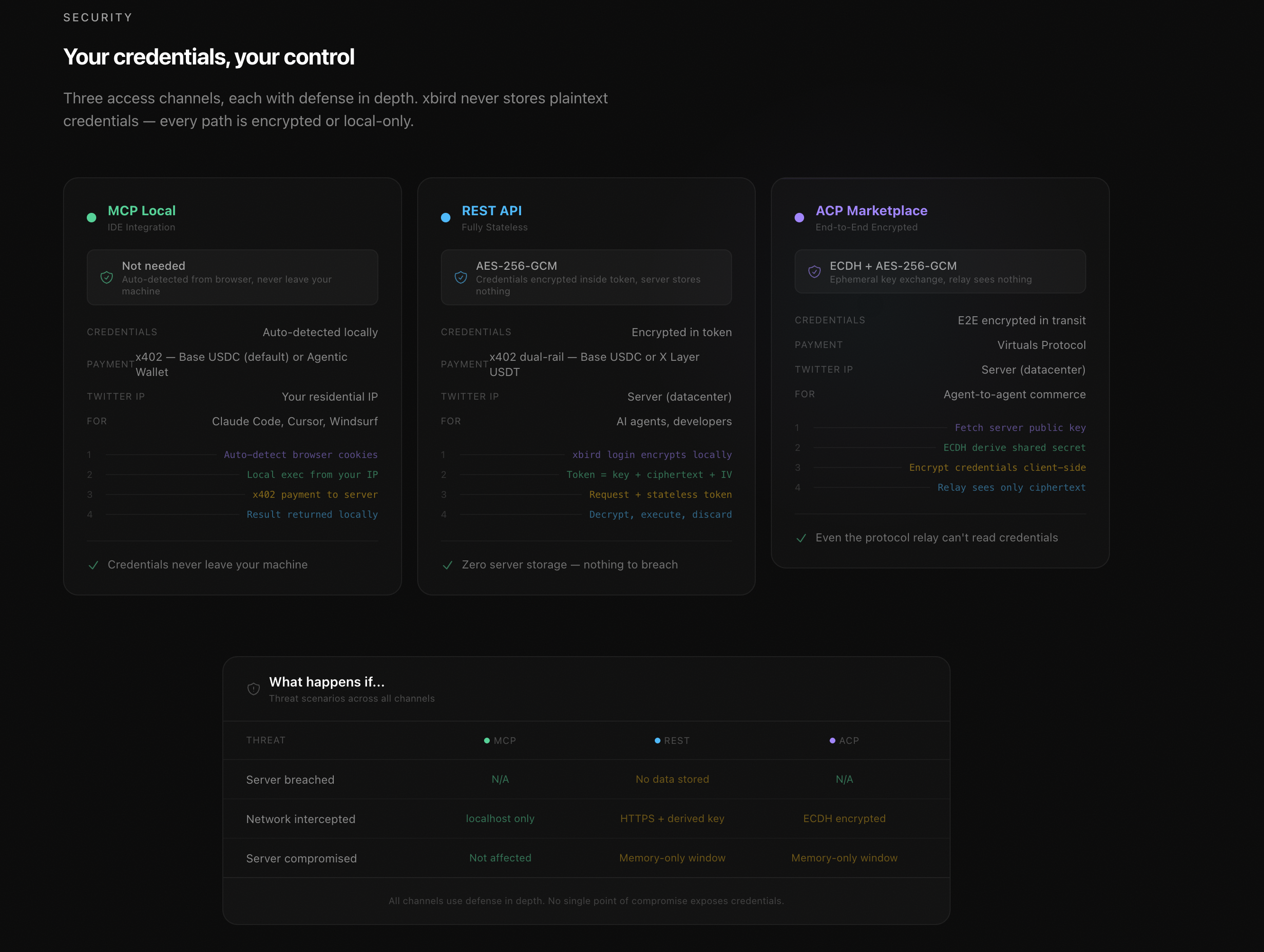Click the 'What happens if...' table title
The image size is (1264, 952).
click(327, 682)
